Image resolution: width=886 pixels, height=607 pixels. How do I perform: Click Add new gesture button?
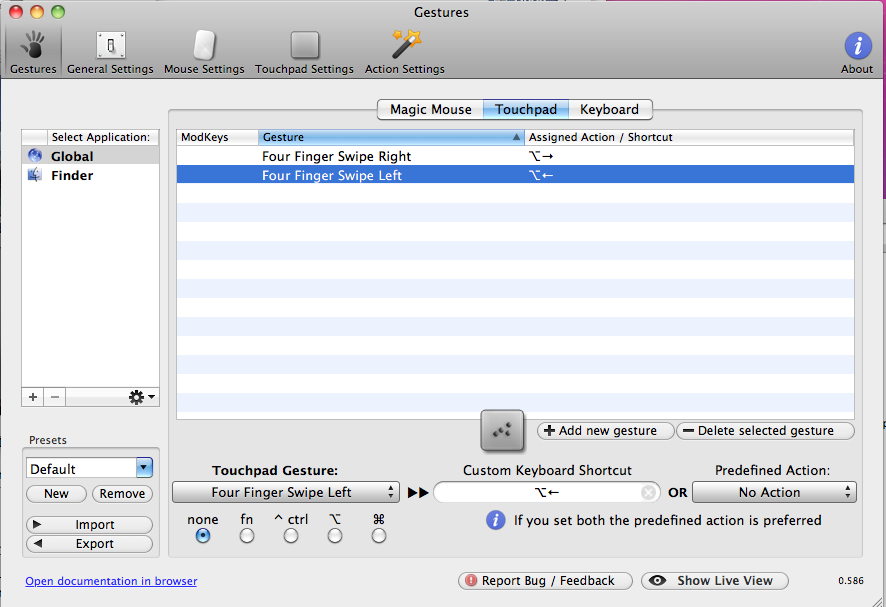[x=603, y=431]
